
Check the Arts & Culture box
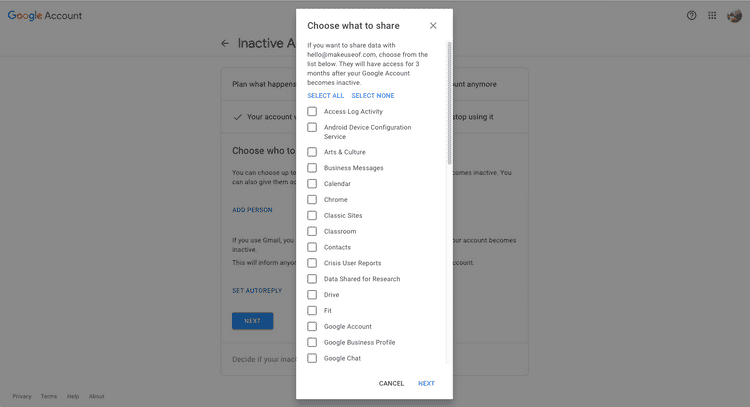click(312, 152)
